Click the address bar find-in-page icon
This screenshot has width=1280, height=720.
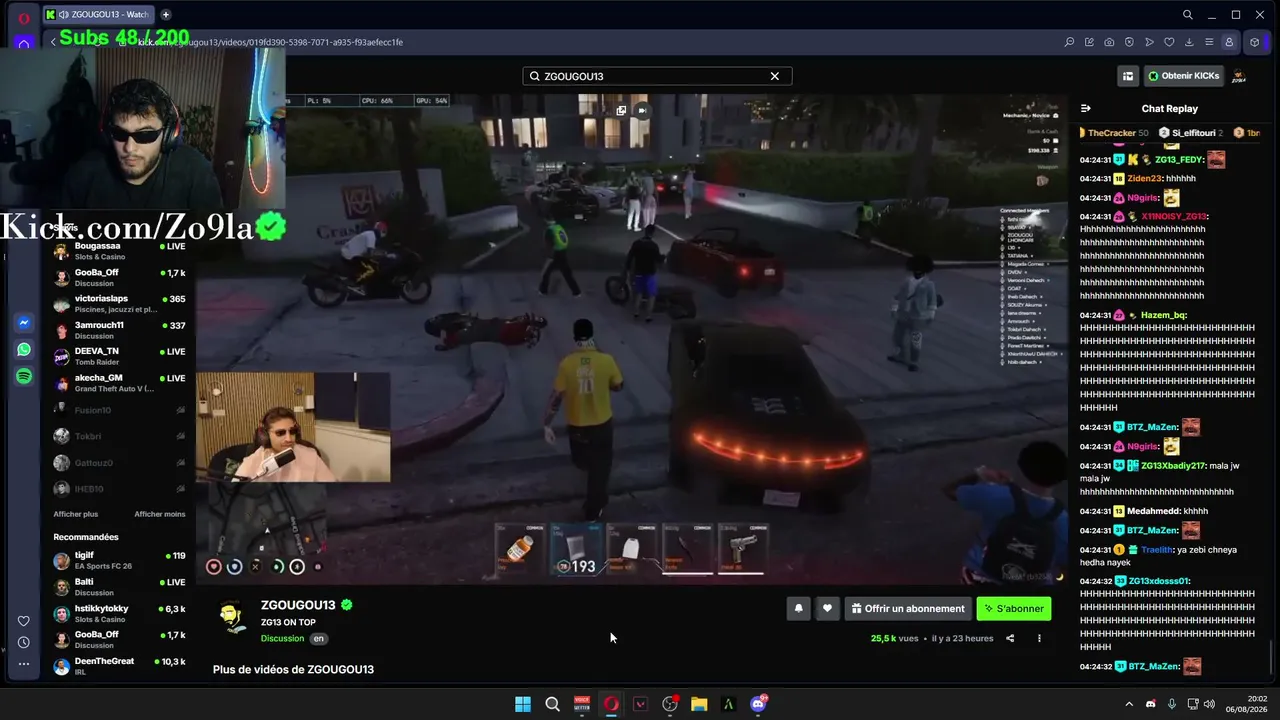point(1069,42)
